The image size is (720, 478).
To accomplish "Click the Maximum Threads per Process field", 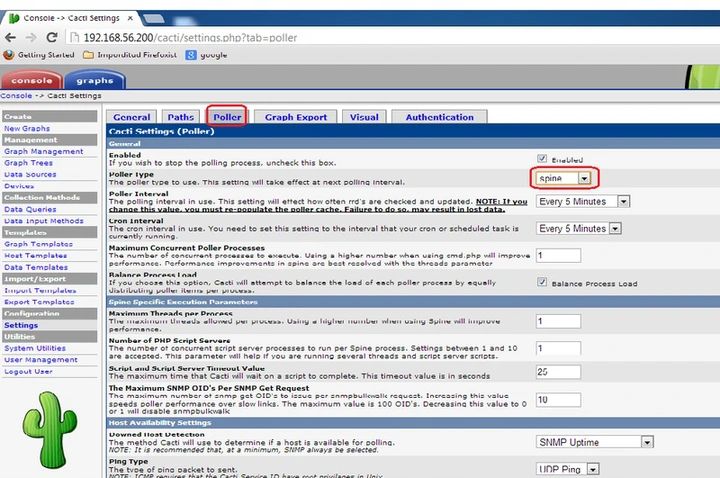I will (x=558, y=321).
